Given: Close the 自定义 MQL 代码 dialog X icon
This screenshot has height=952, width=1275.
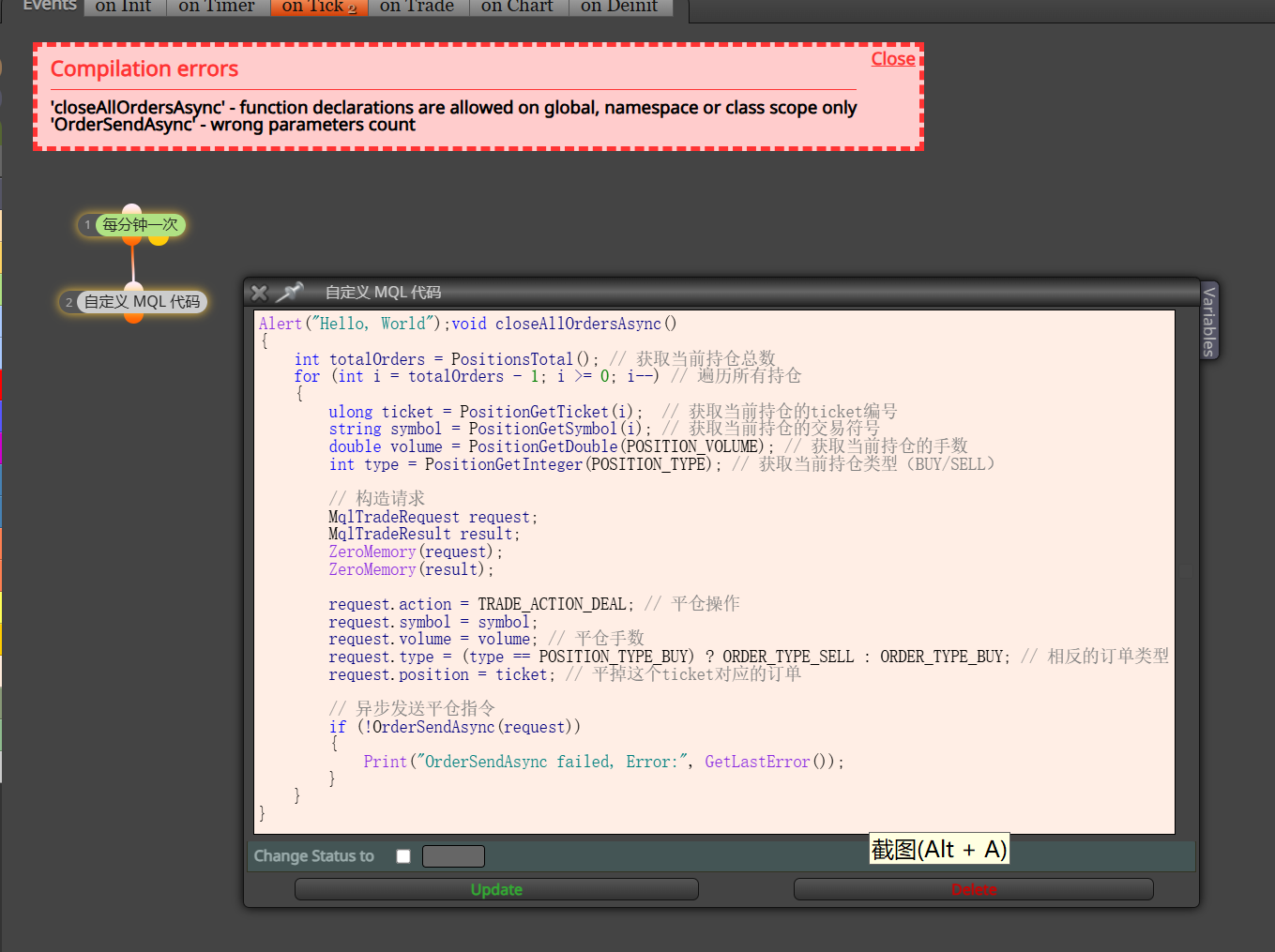Looking at the screenshot, I should (x=260, y=293).
